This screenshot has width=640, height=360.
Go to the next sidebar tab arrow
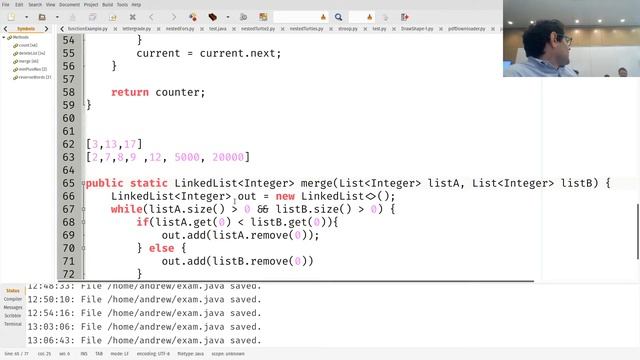46,29
